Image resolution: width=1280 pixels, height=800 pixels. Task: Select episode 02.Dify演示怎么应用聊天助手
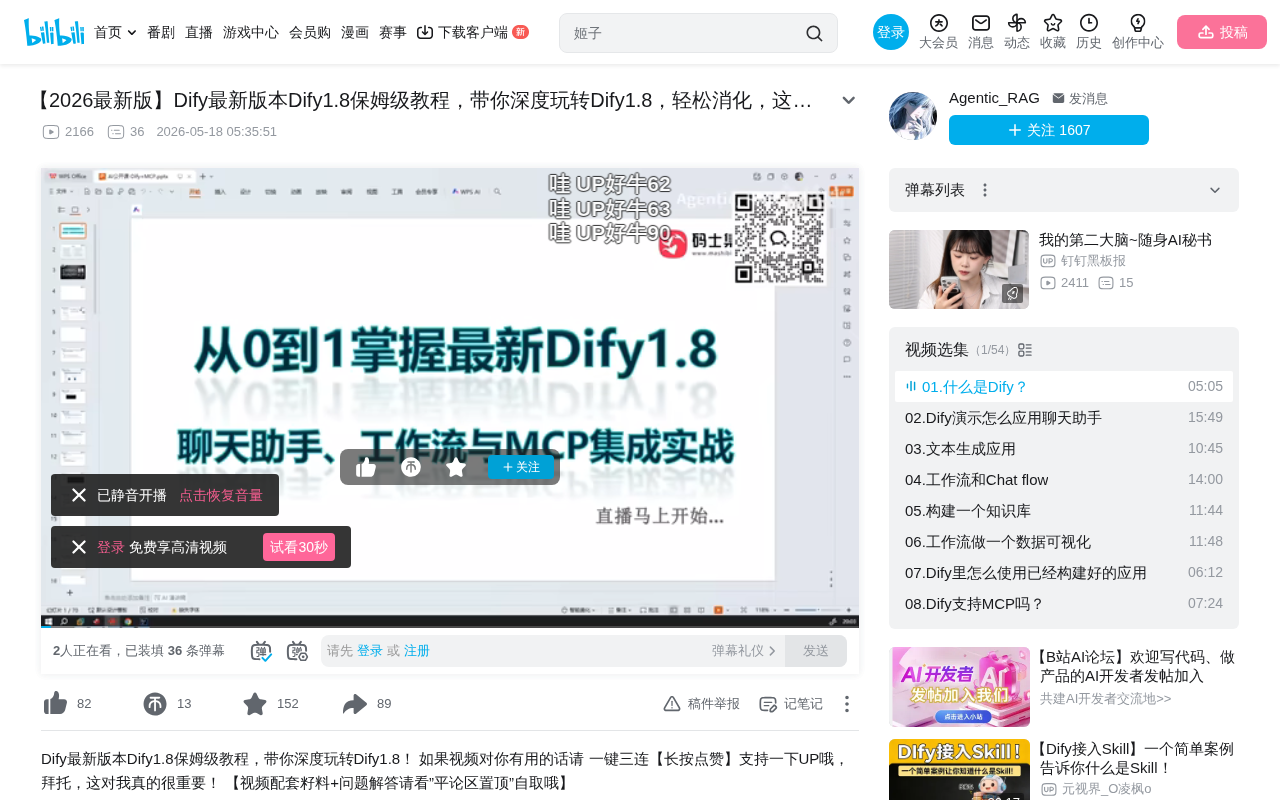(1064, 418)
